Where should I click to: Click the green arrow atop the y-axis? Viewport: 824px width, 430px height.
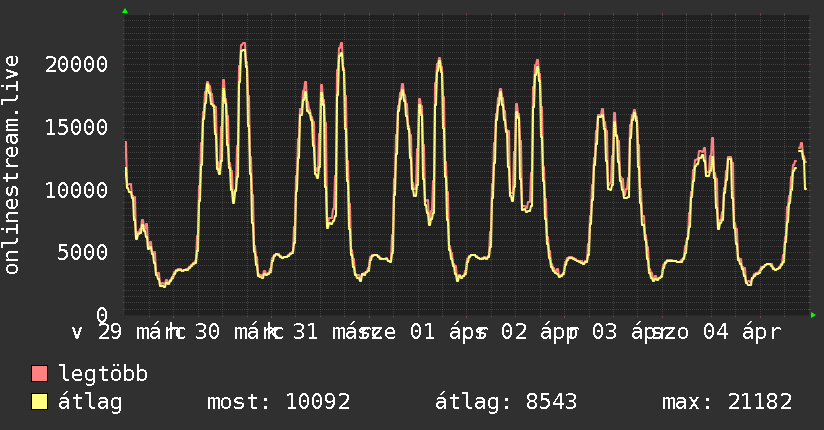pyautogui.click(x=125, y=11)
